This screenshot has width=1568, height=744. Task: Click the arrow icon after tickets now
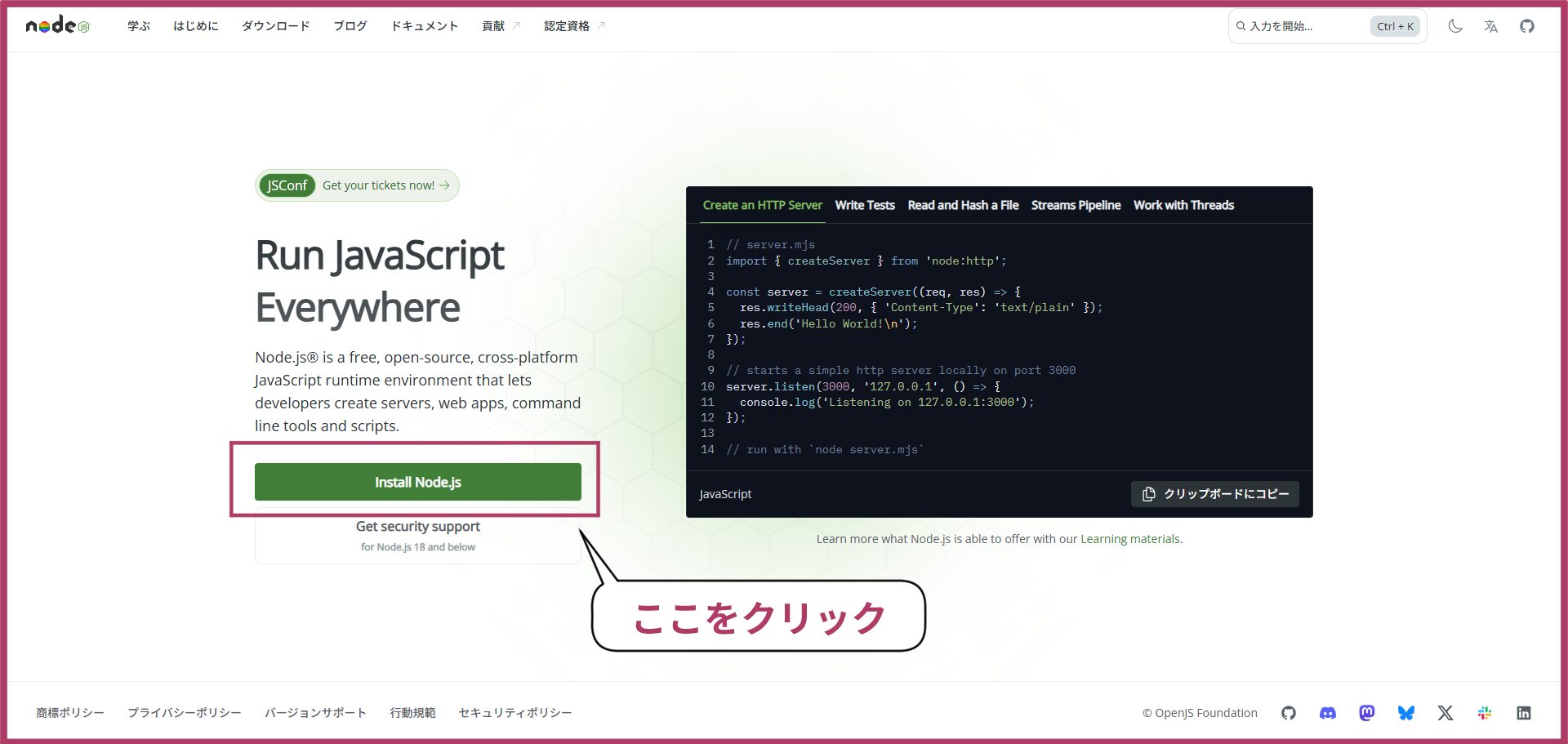click(444, 185)
